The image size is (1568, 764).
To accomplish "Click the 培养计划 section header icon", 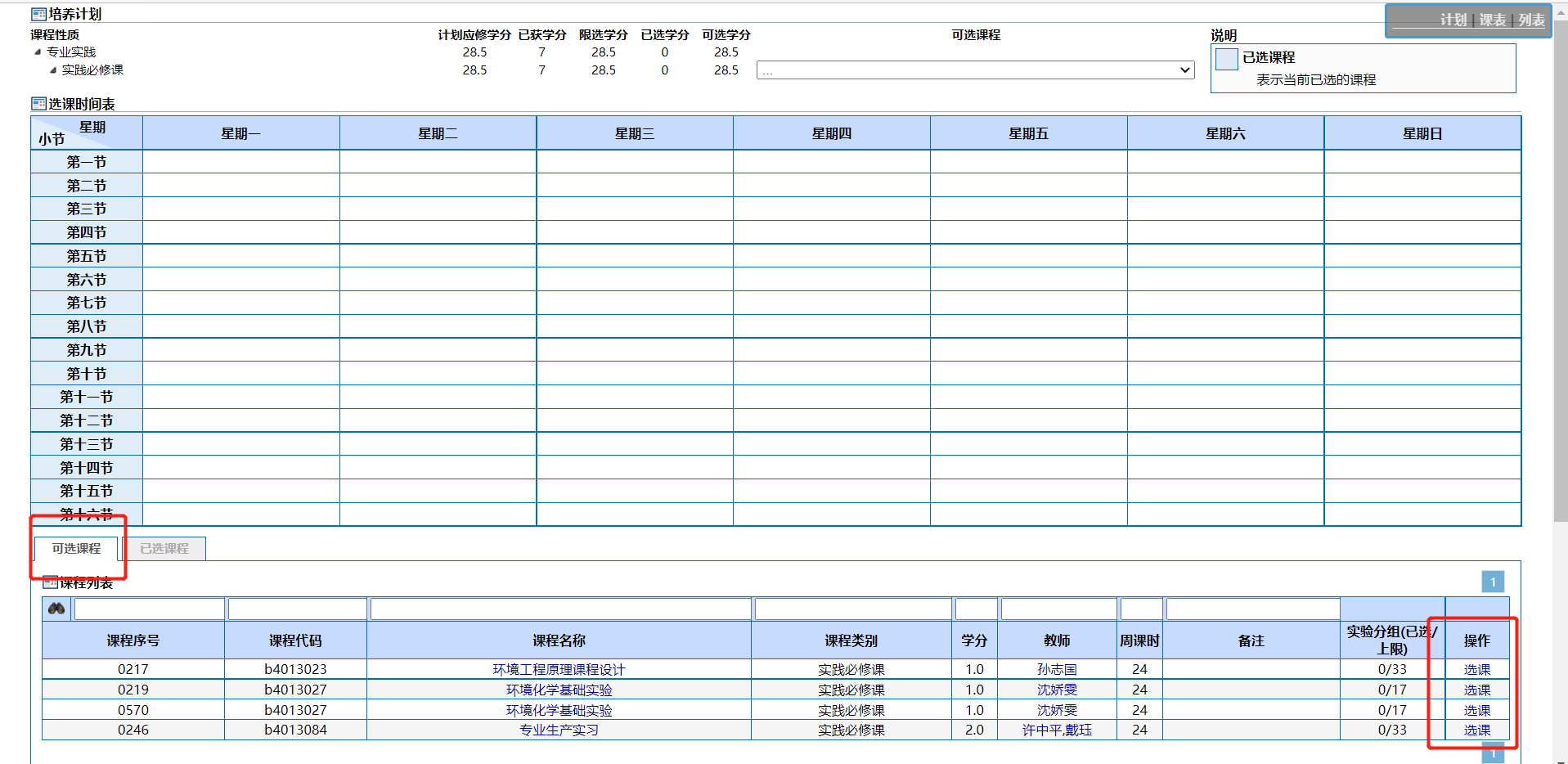I will (x=38, y=14).
